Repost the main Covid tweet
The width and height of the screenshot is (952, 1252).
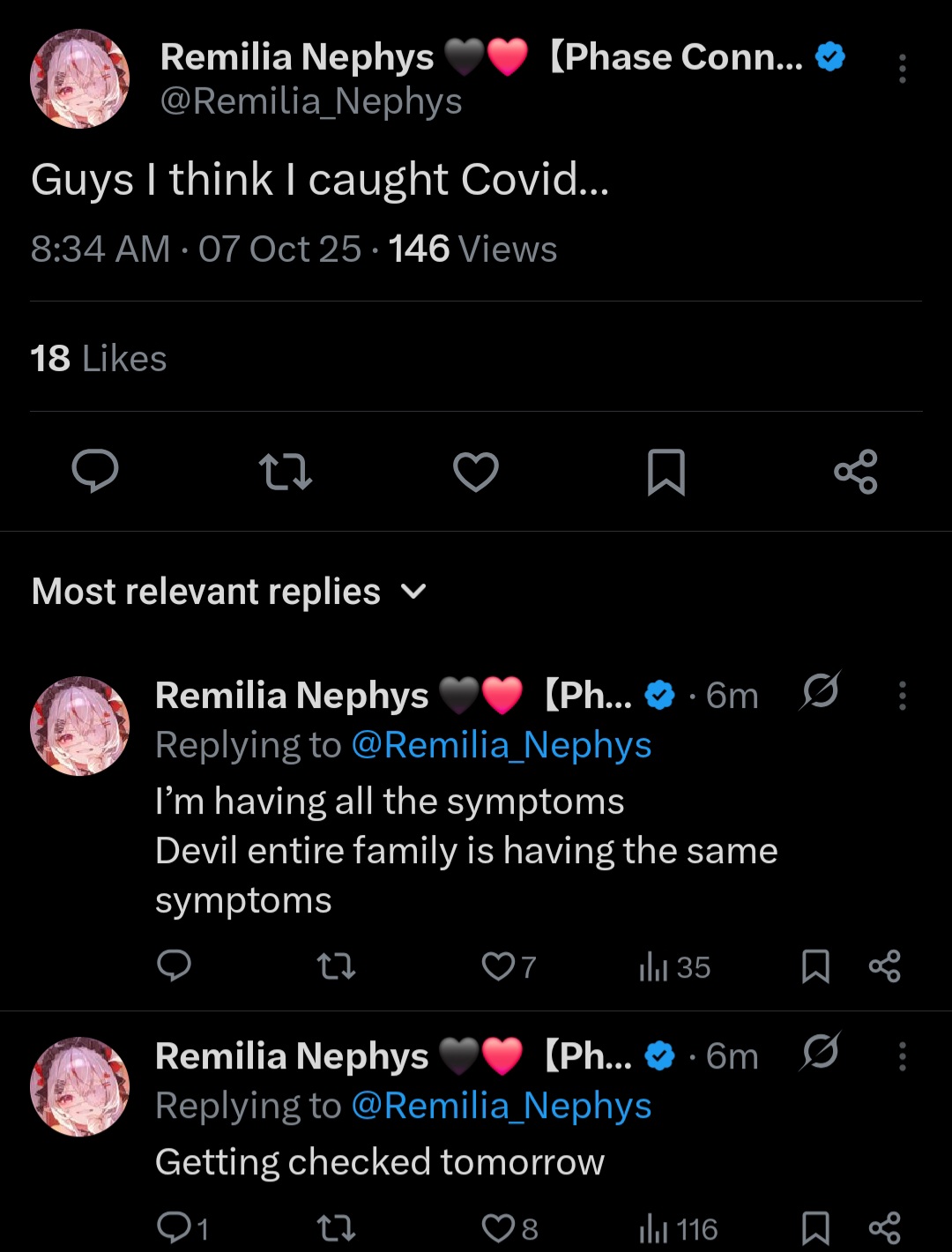pyautogui.click(x=286, y=471)
